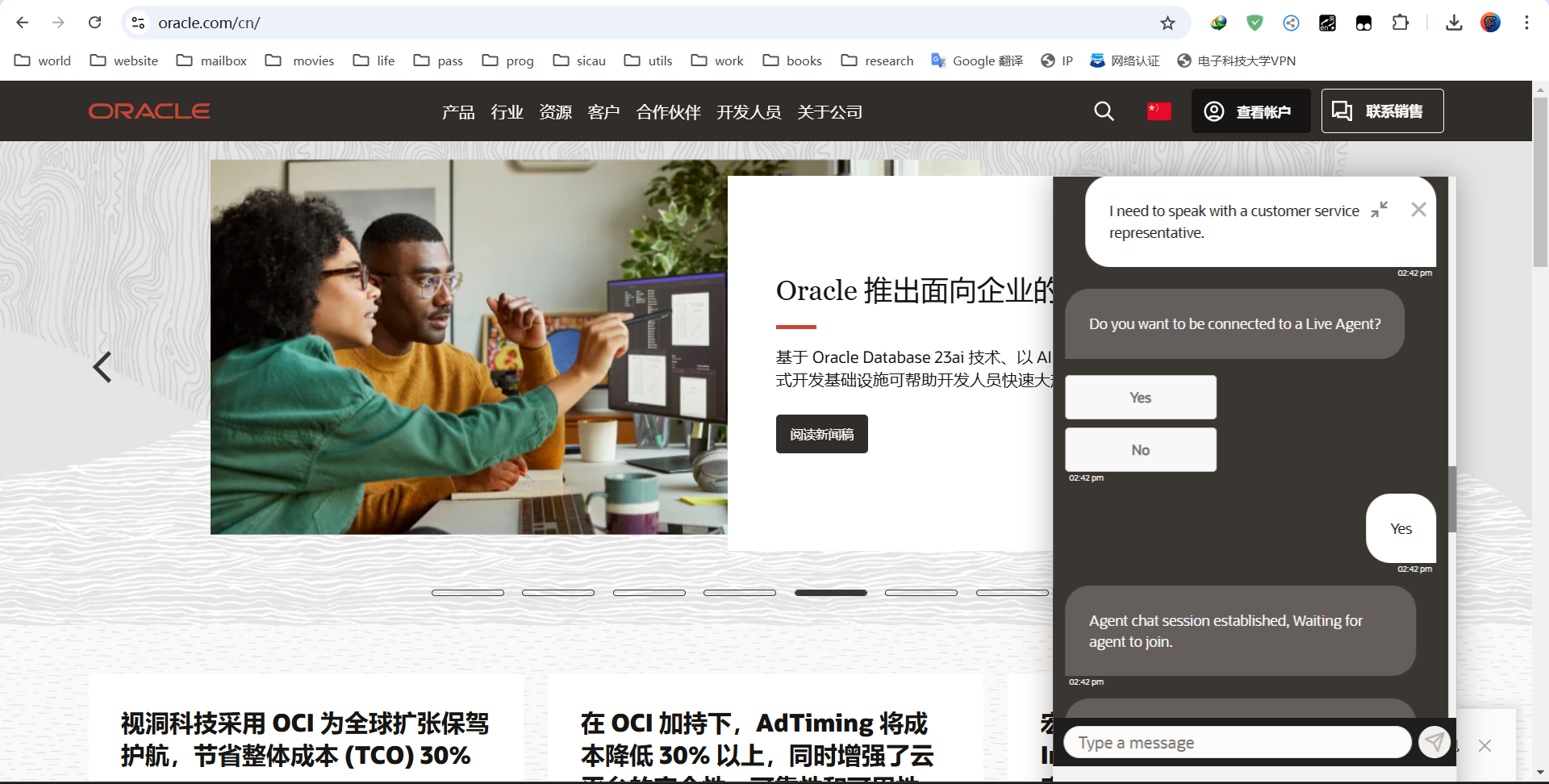The width and height of the screenshot is (1549, 784).
Task: Open the green shield extension icon
Action: 1255,23
